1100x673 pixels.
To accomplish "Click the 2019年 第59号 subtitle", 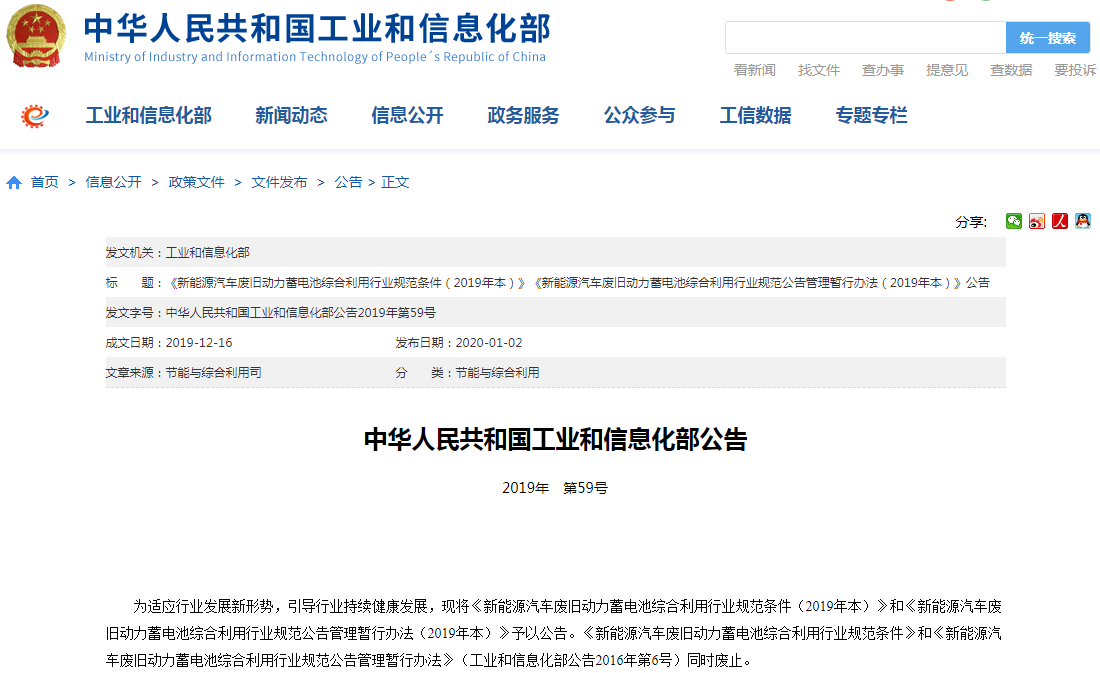I will point(555,488).
